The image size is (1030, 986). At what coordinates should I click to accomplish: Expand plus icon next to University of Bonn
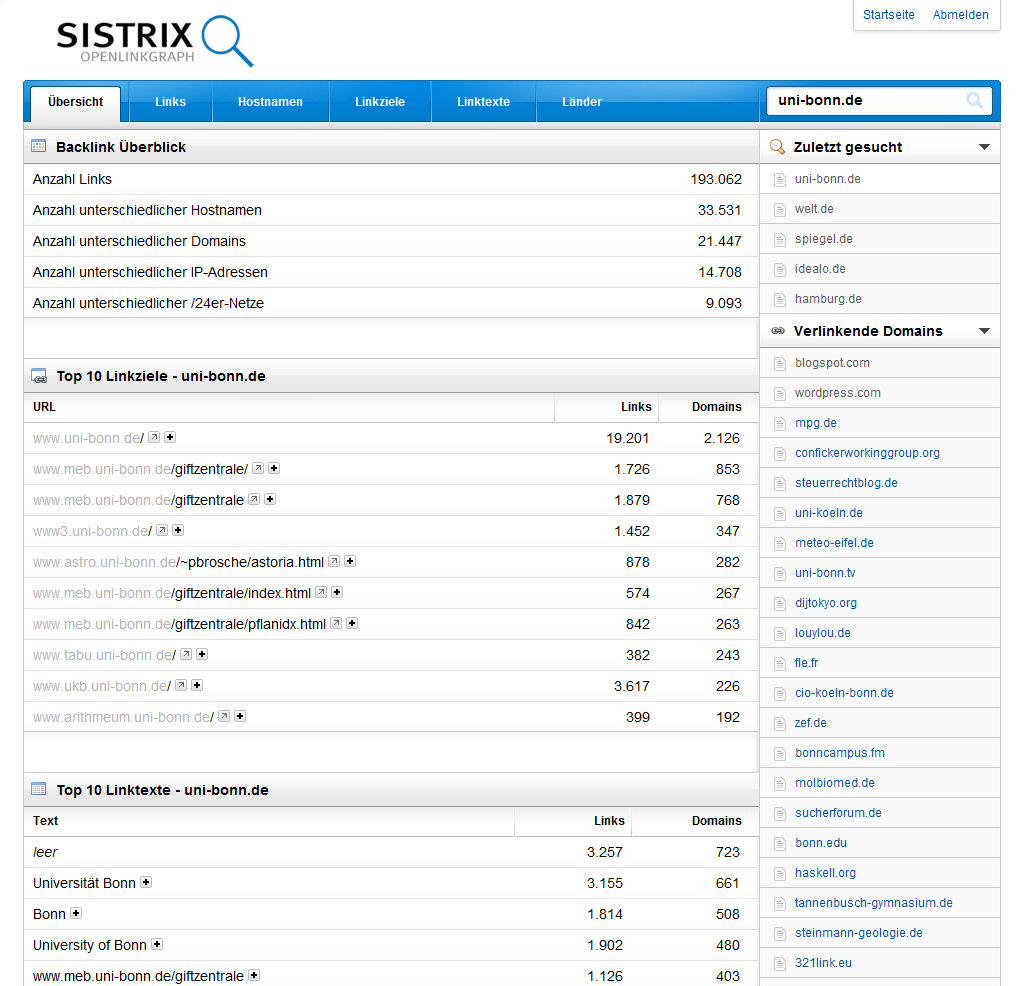[157, 944]
